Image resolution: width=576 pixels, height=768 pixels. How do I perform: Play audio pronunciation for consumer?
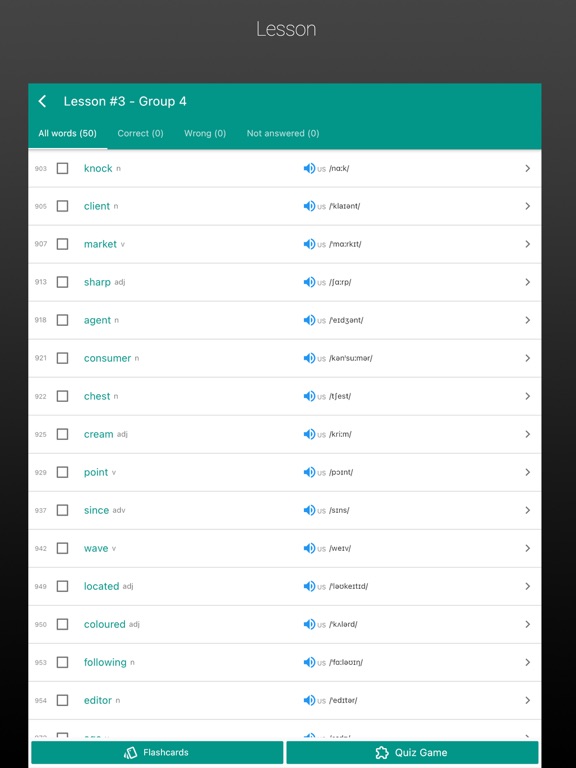point(309,358)
